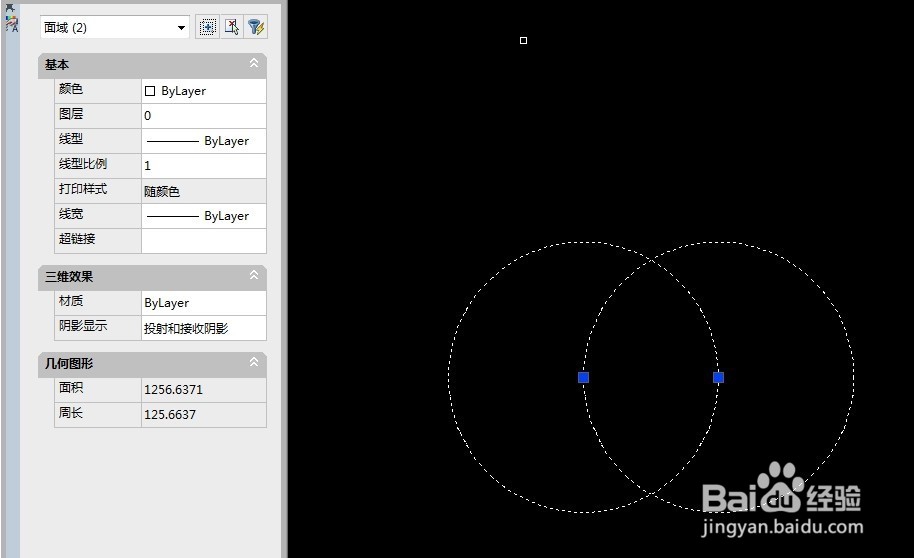Click the 周长 property label
Screen dimensions: 914x558
click(71, 413)
